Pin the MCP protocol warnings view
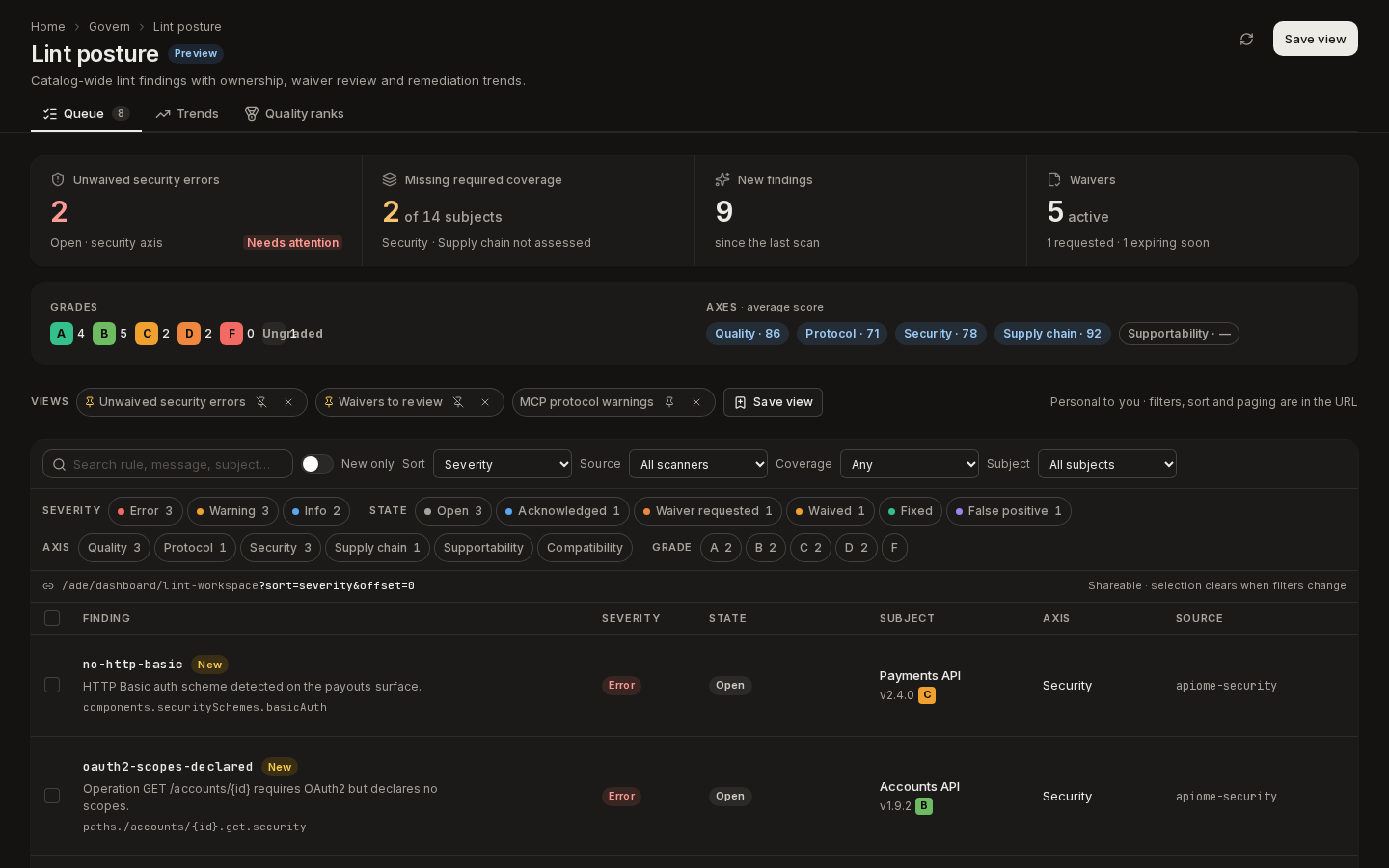Viewport: 1389px width, 868px height. pos(669,402)
